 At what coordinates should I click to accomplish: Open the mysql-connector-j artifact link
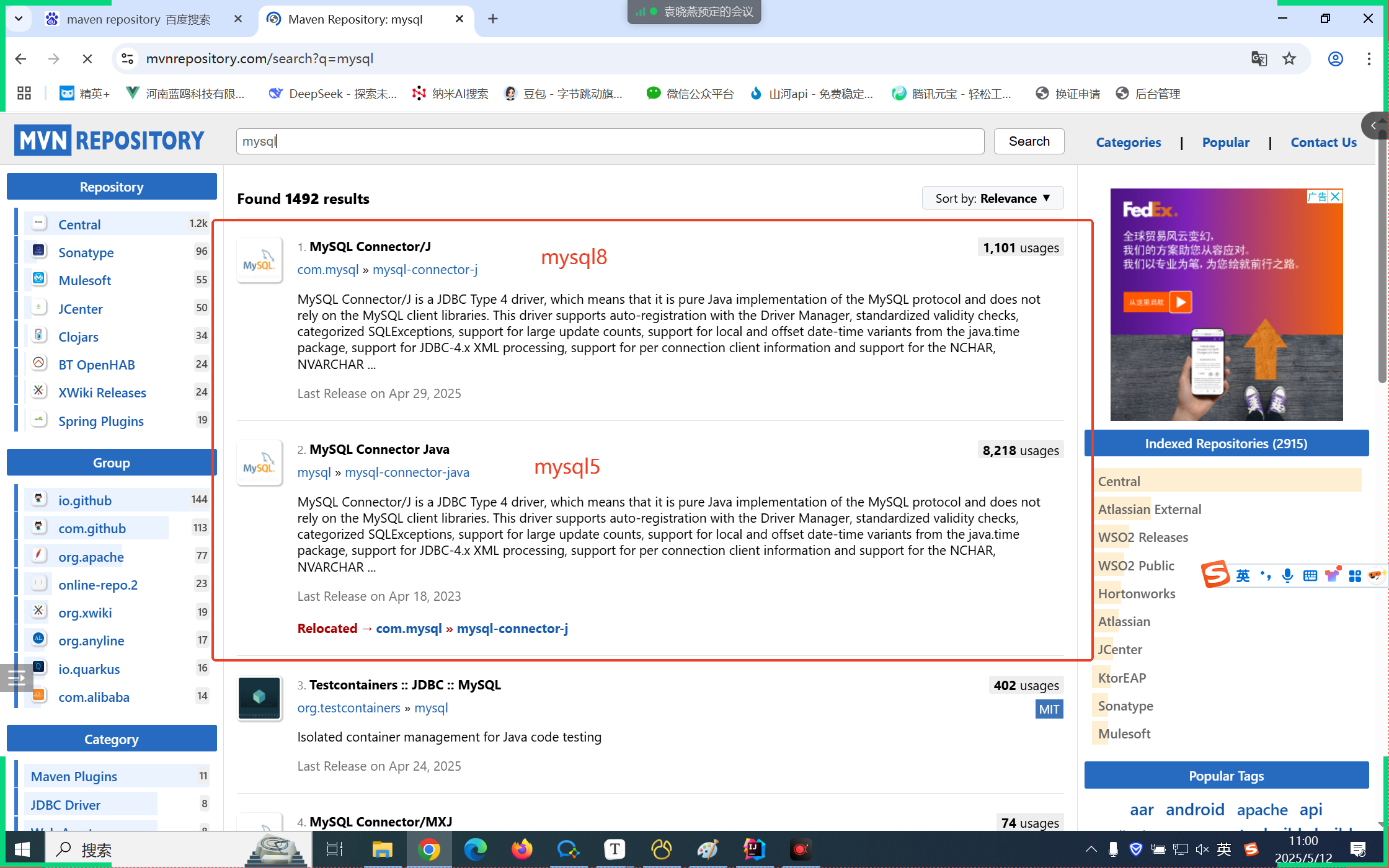(425, 270)
